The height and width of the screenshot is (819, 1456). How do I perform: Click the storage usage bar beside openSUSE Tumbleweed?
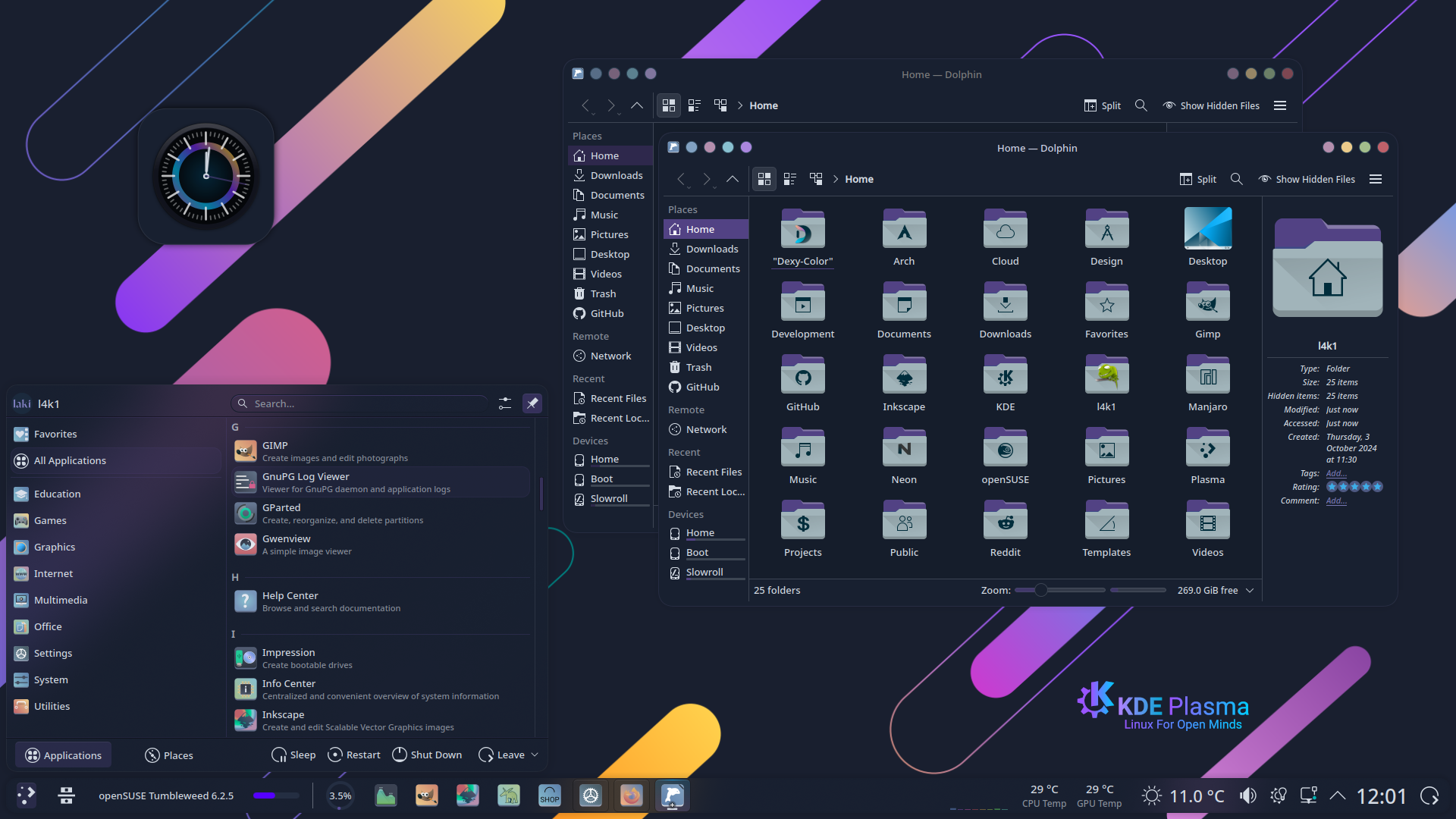coord(276,795)
